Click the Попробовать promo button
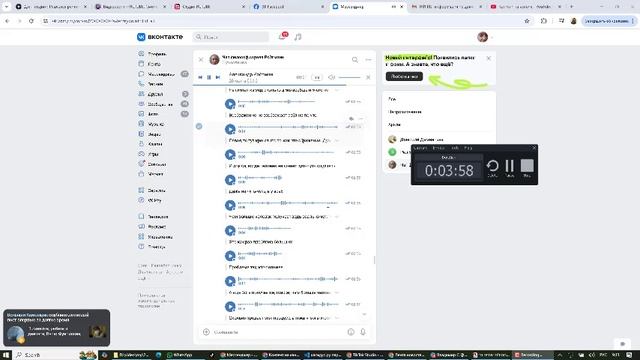The height and width of the screenshot is (360, 640). pyautogui.click(x=404, y=76)
